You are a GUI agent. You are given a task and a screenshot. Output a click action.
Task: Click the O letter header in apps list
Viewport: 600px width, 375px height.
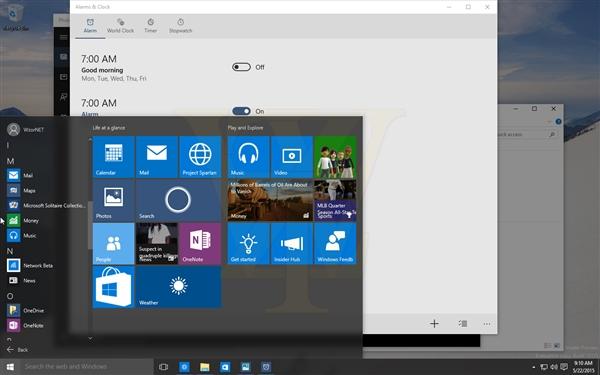coord(10,296)
